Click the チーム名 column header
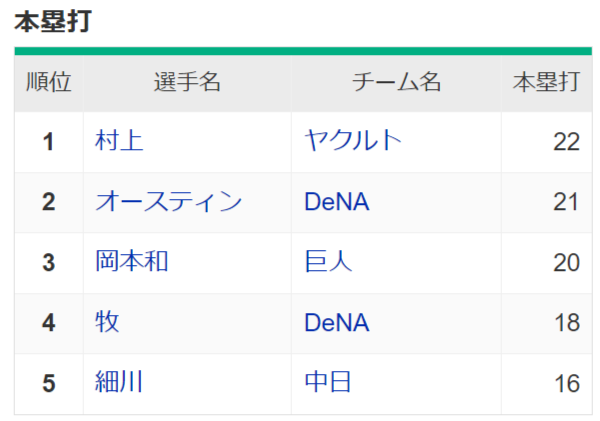This screenshot has width=600, height=421. click(x=396, y=83)
